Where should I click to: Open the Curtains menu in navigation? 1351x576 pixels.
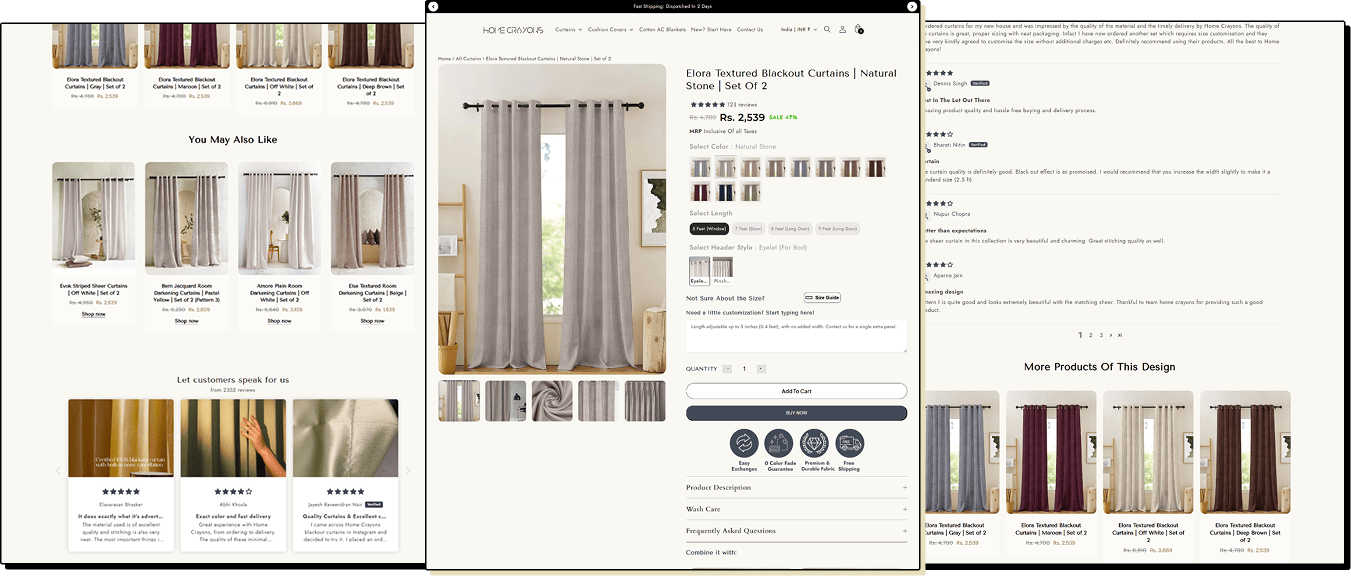click(568, 29)
